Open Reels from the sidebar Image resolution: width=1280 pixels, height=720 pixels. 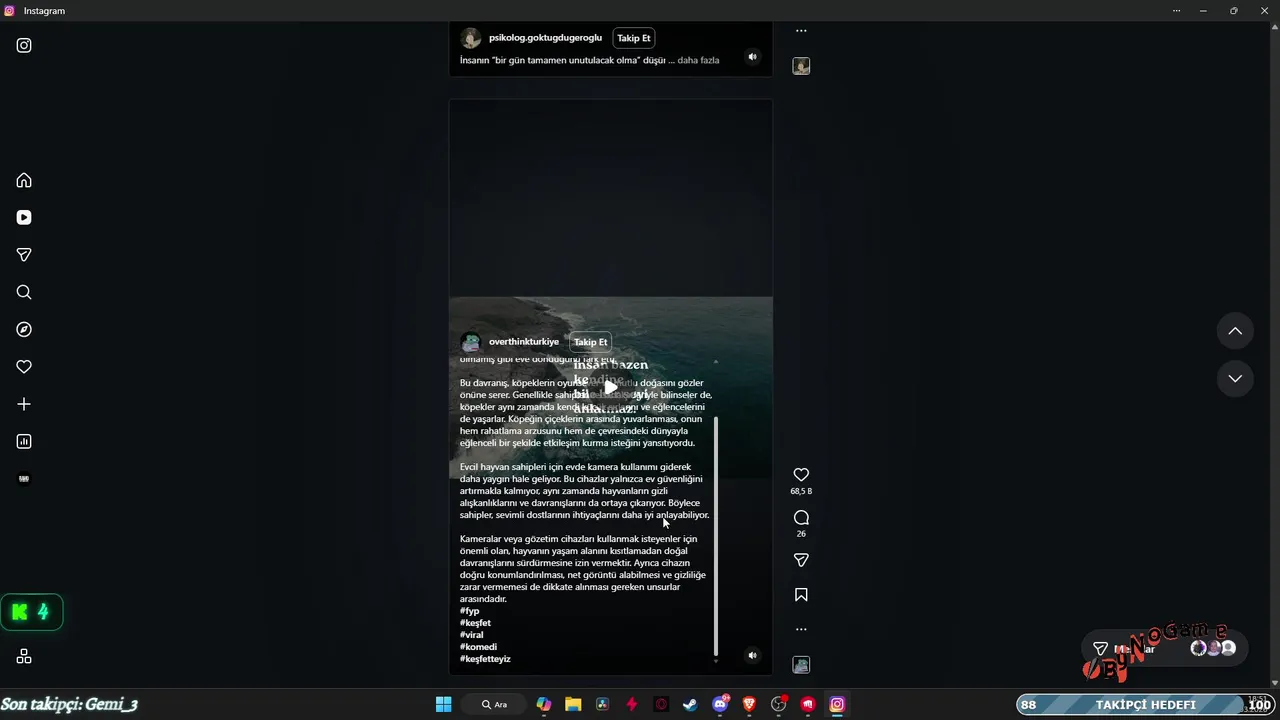click(x=24, y=218)
